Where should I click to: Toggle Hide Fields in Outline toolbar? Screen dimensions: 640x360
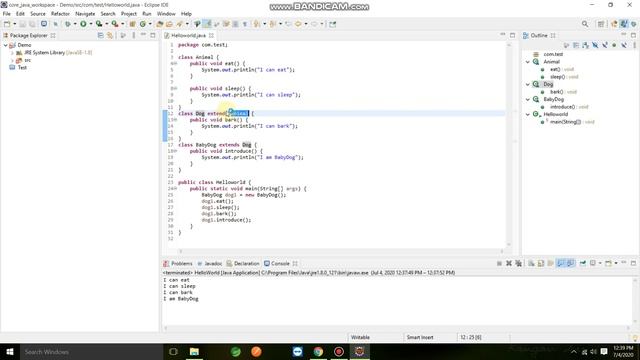(595, 45)
